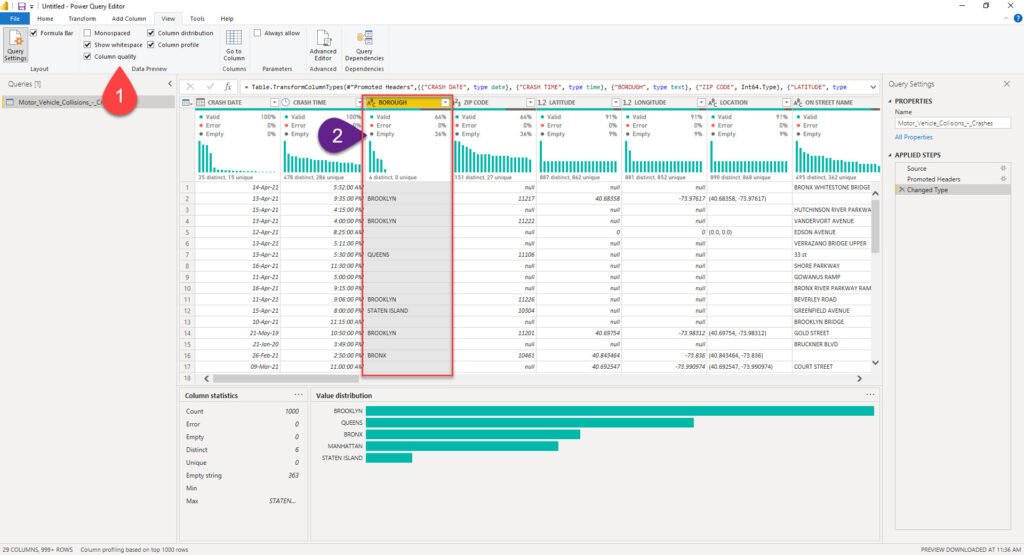
Task: Toggle Column distribution checkbox
Action: click(x=151, y=33)
